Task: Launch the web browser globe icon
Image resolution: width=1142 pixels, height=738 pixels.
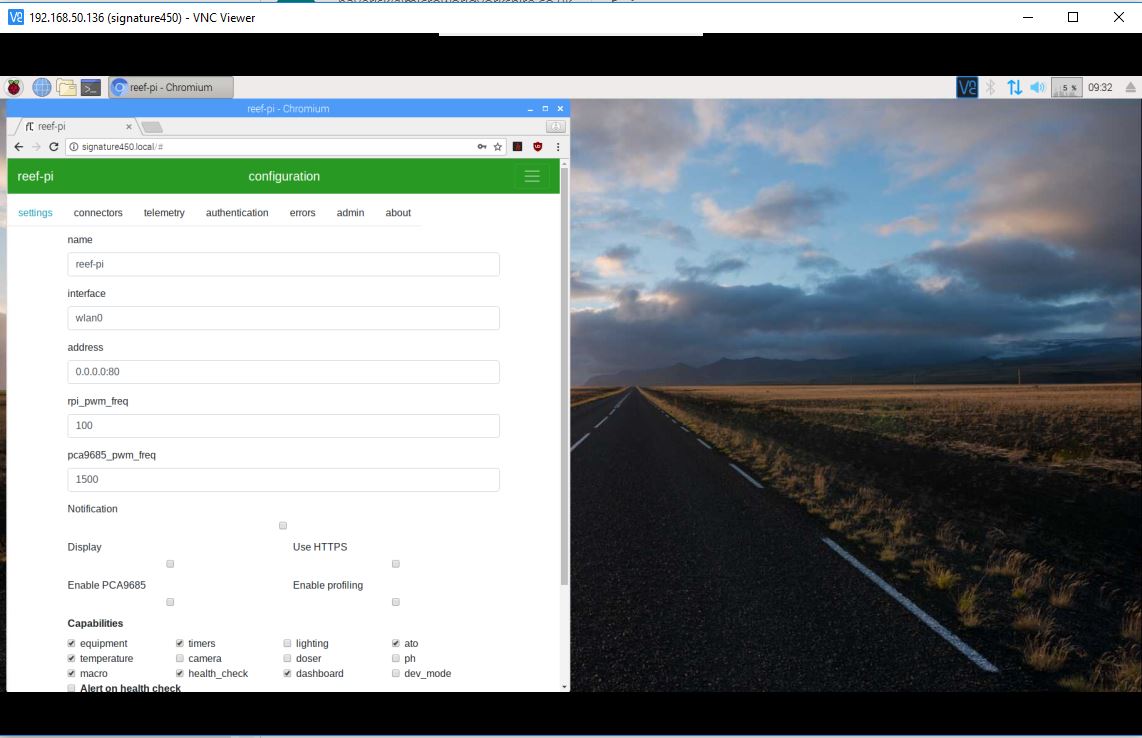Action: coord(42,87)
